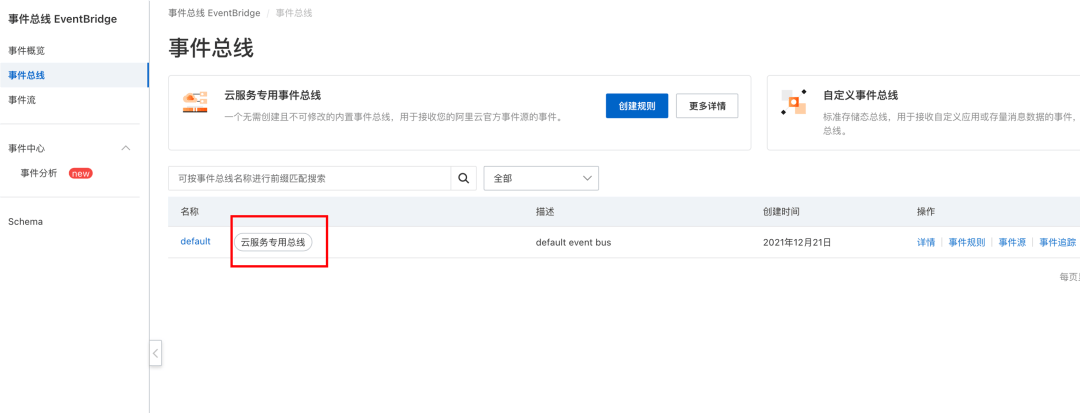Click 详情 in the default row

(x=926, y=242)
